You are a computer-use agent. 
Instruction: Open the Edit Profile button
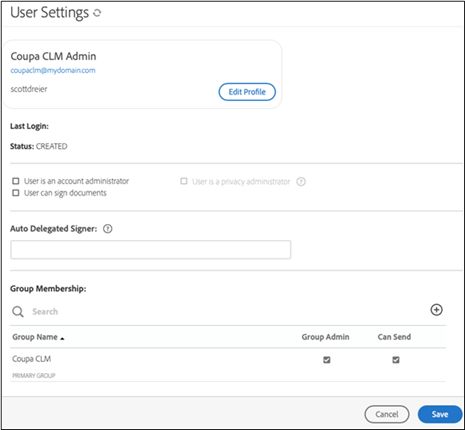(247, 92)
